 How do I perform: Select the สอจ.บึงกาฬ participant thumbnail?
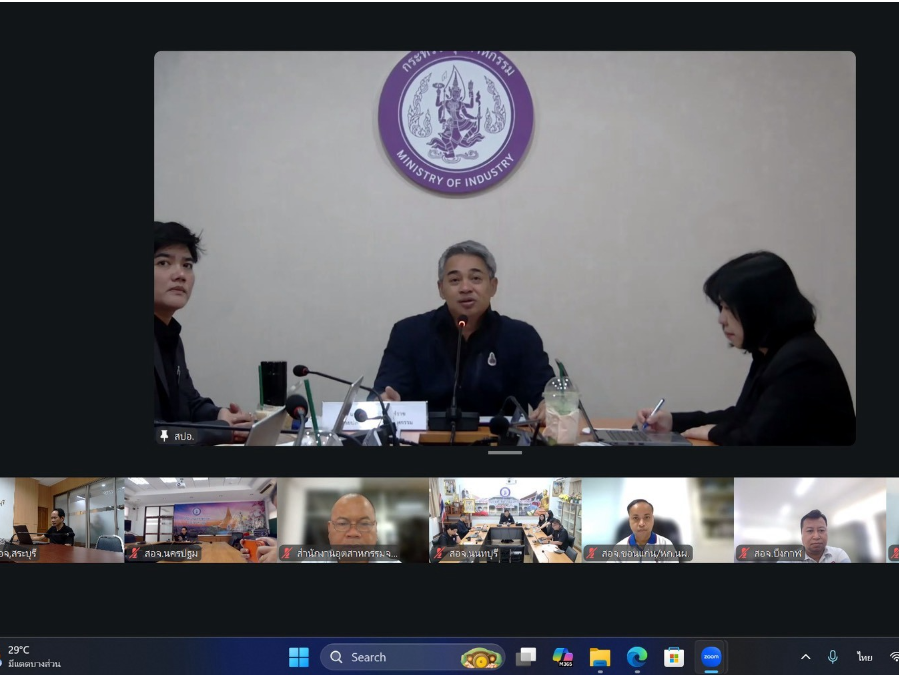[x=810, y=520]
